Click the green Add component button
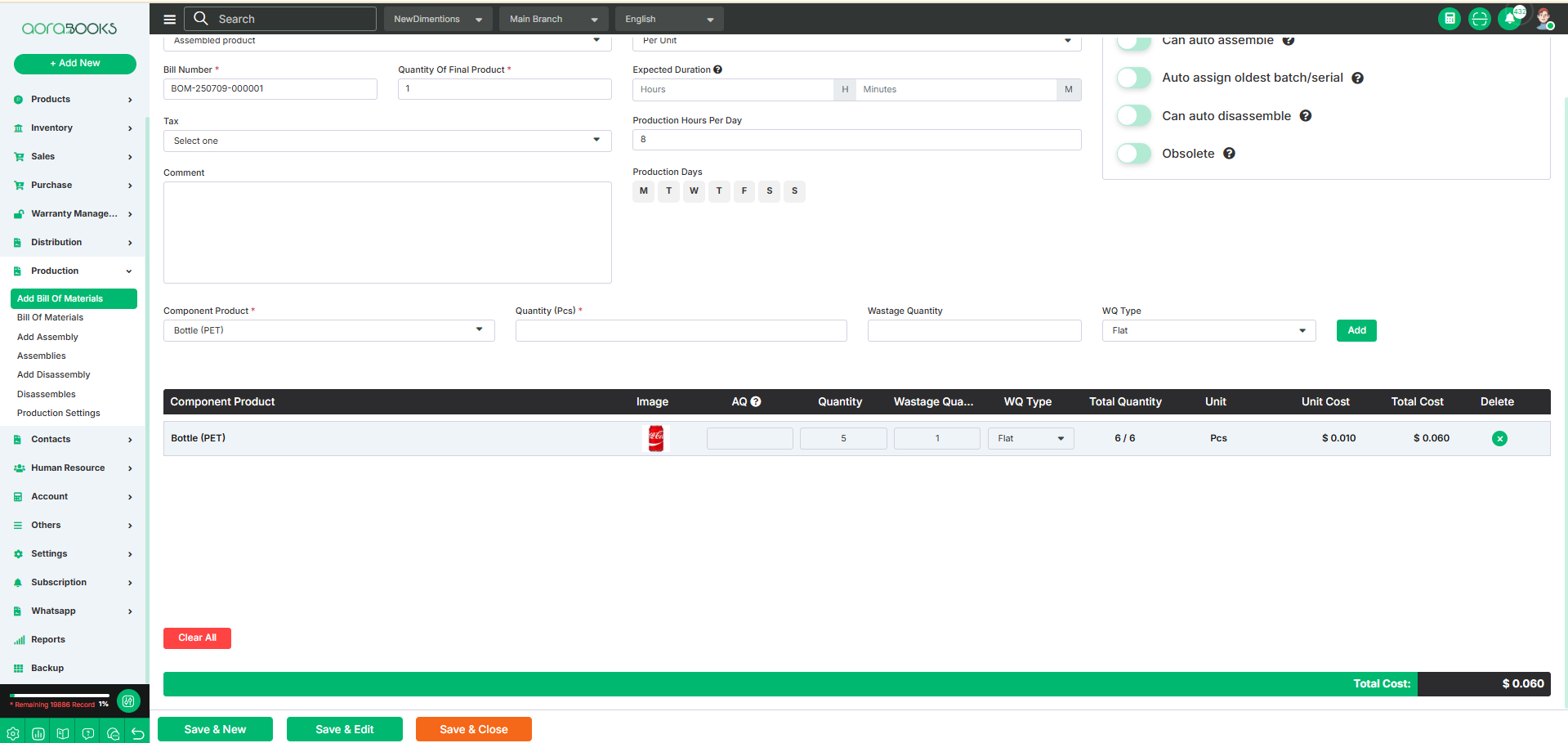The width and height of the screenshot is (1568, 743). click(x=1356, y=330)
